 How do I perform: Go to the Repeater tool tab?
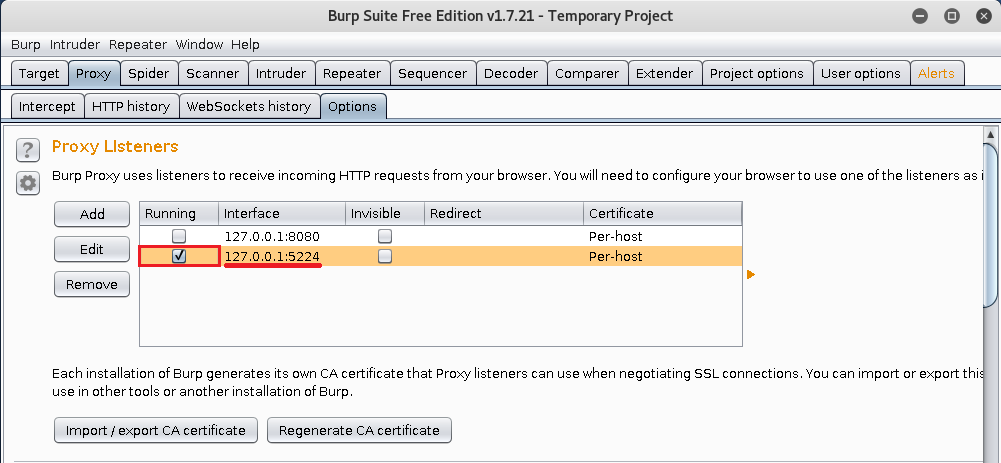click(352, 73)
